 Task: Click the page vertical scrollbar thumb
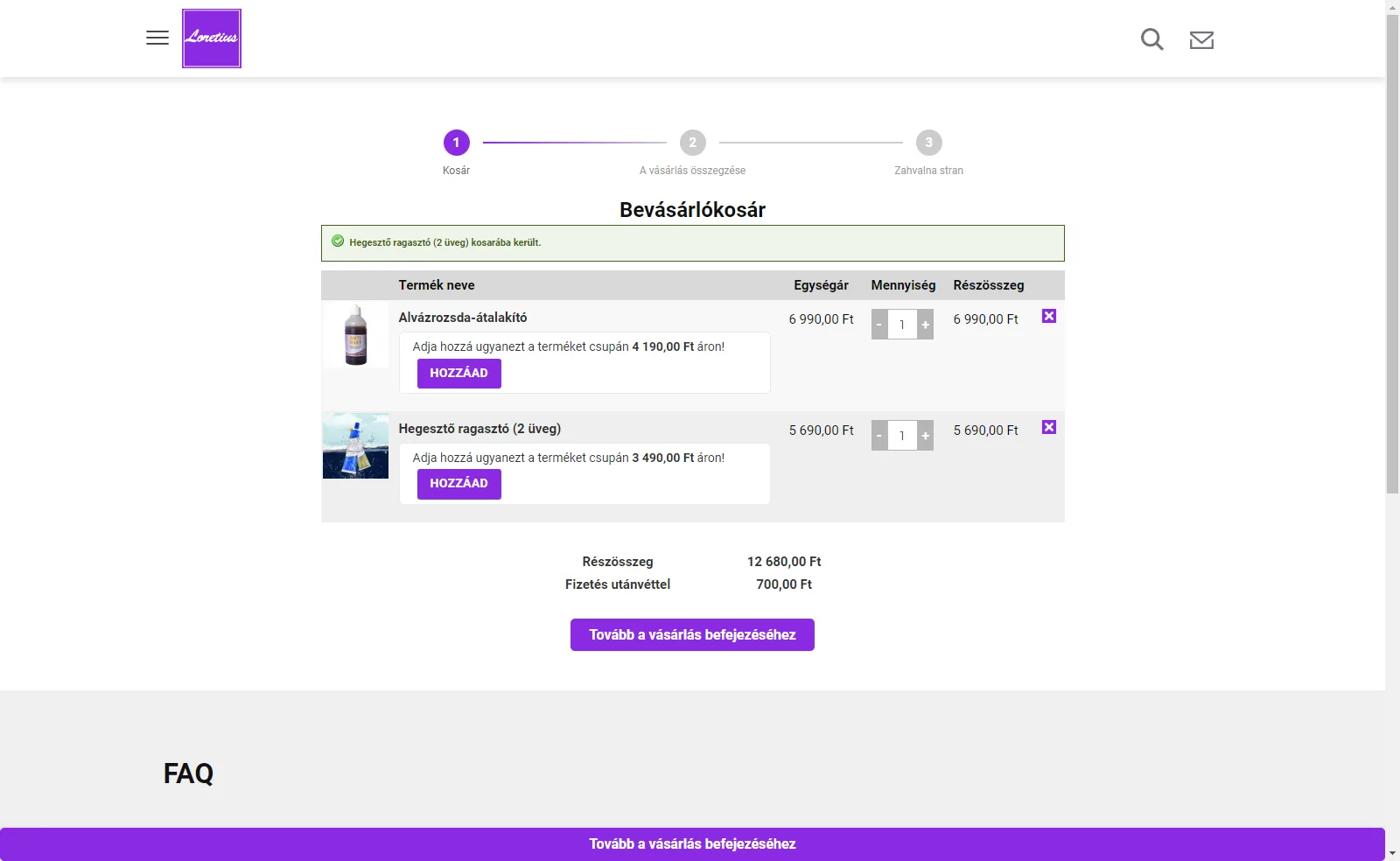coord(1392,254)
